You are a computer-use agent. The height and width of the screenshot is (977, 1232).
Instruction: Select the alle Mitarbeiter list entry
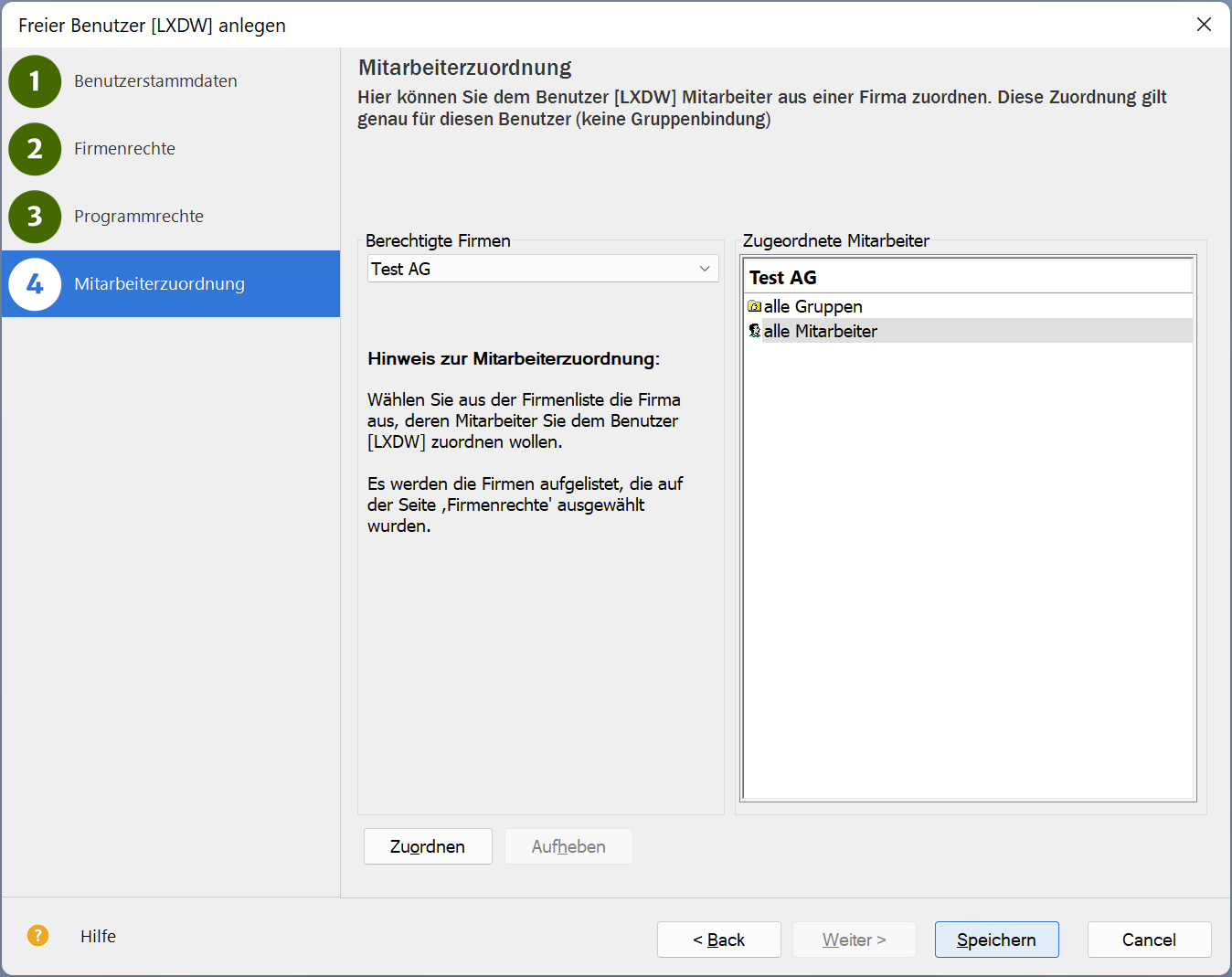click(820, 331)
